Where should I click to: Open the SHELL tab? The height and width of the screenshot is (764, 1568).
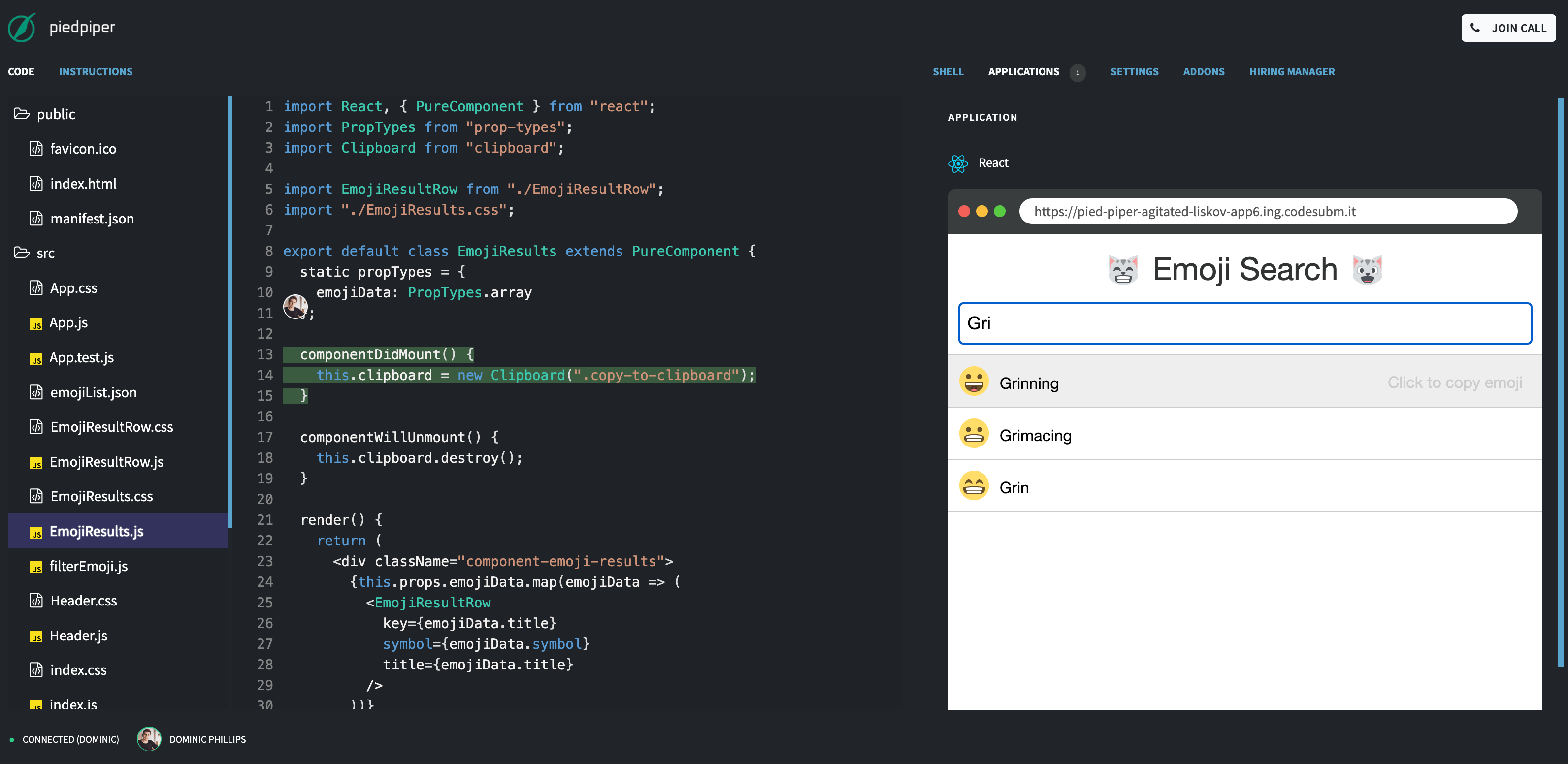tap(947, 71)
